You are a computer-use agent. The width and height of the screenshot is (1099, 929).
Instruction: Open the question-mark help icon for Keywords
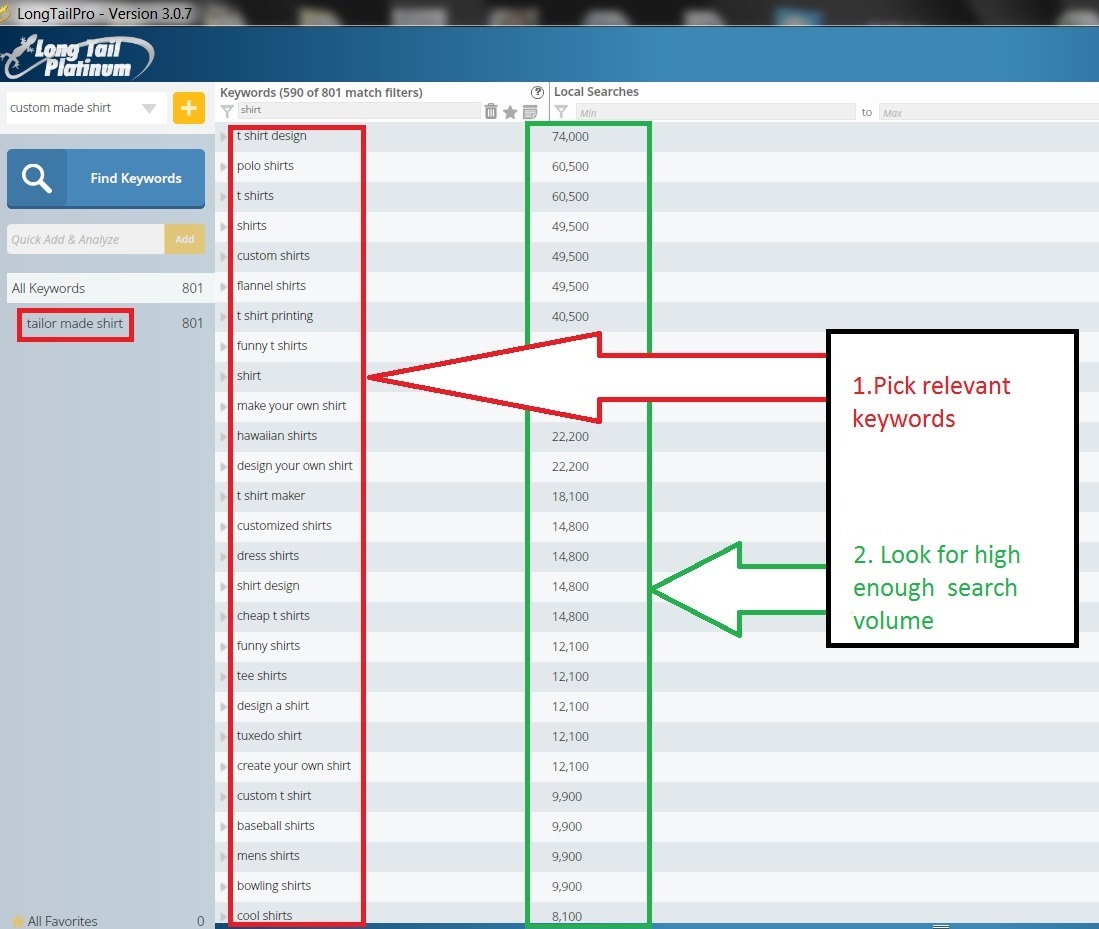point(537,93)
